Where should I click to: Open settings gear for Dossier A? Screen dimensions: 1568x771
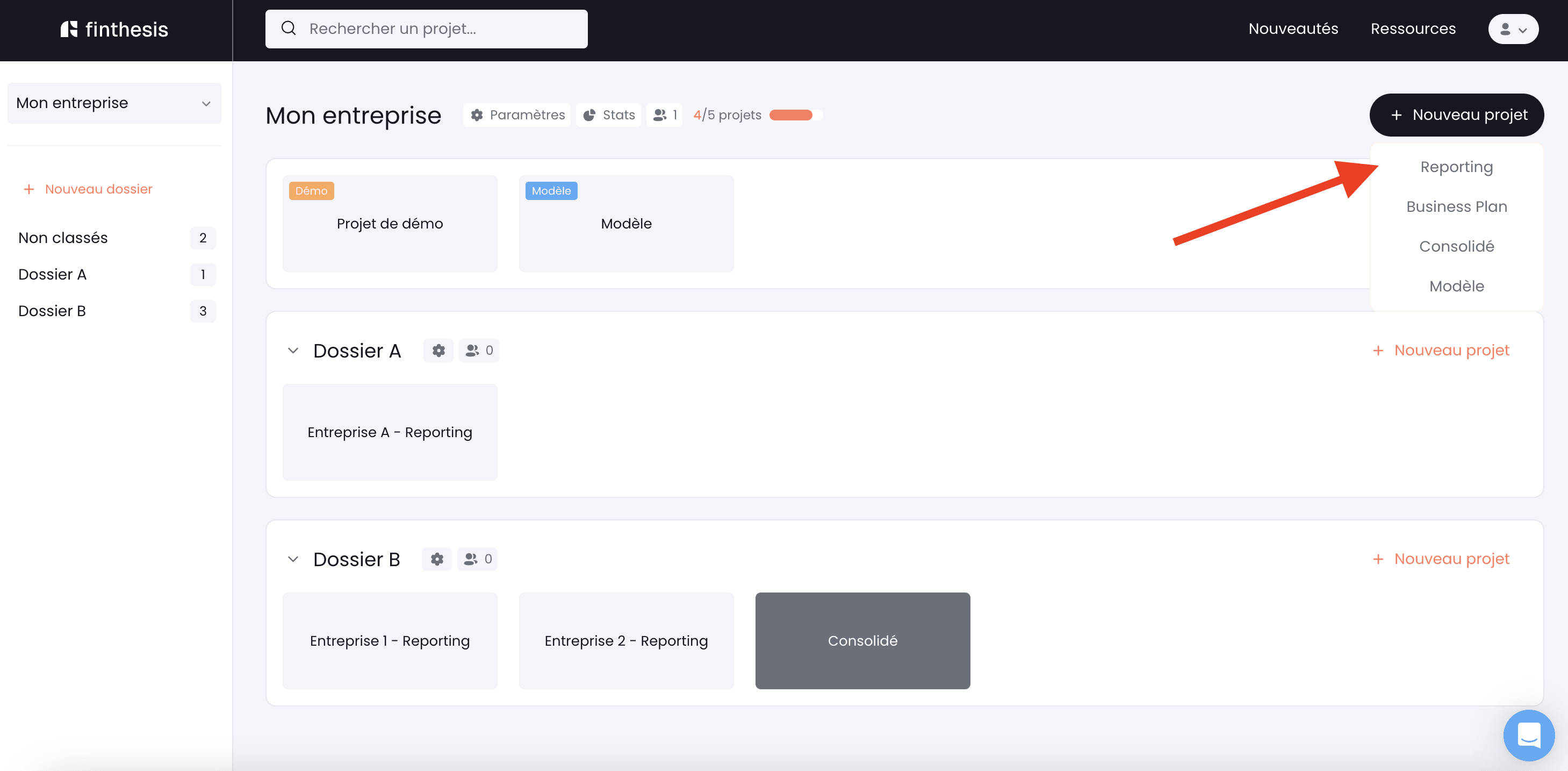coord(438,350)
